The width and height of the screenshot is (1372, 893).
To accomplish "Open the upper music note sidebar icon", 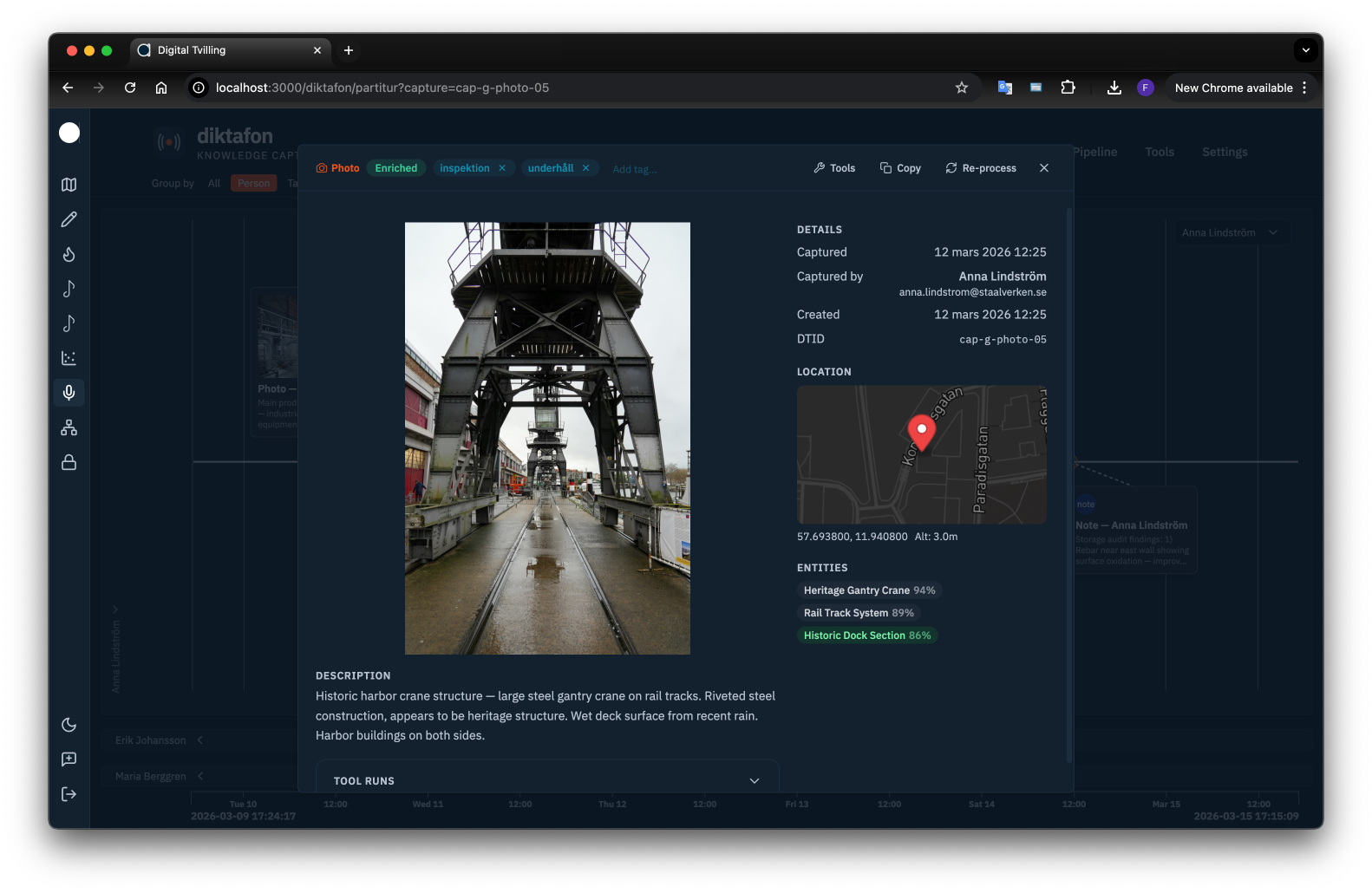I will coord(69,289).
